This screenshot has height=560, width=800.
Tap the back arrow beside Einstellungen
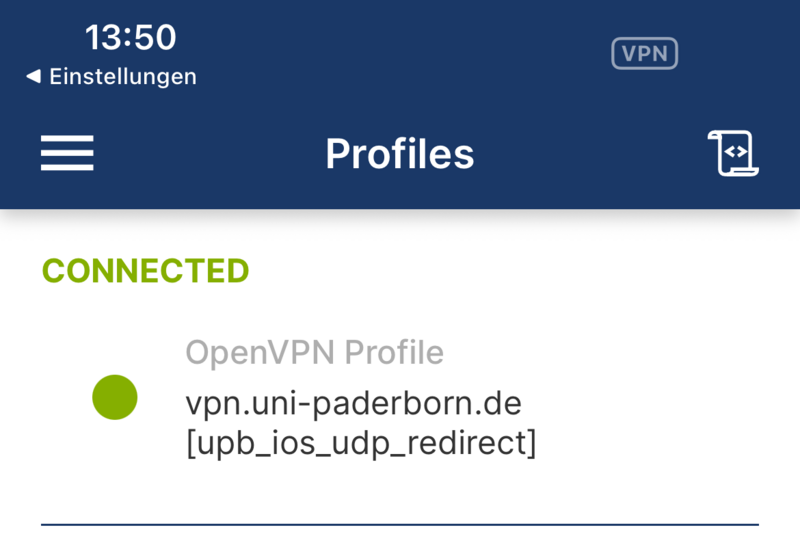click(33, 76)
